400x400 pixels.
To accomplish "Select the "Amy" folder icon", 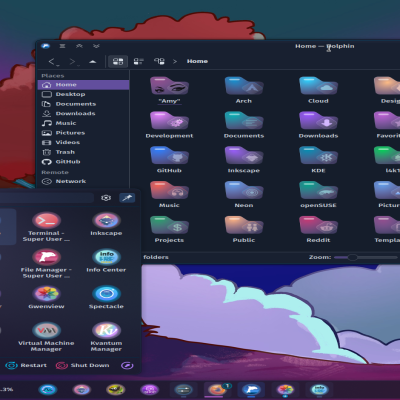I will 169,86.
